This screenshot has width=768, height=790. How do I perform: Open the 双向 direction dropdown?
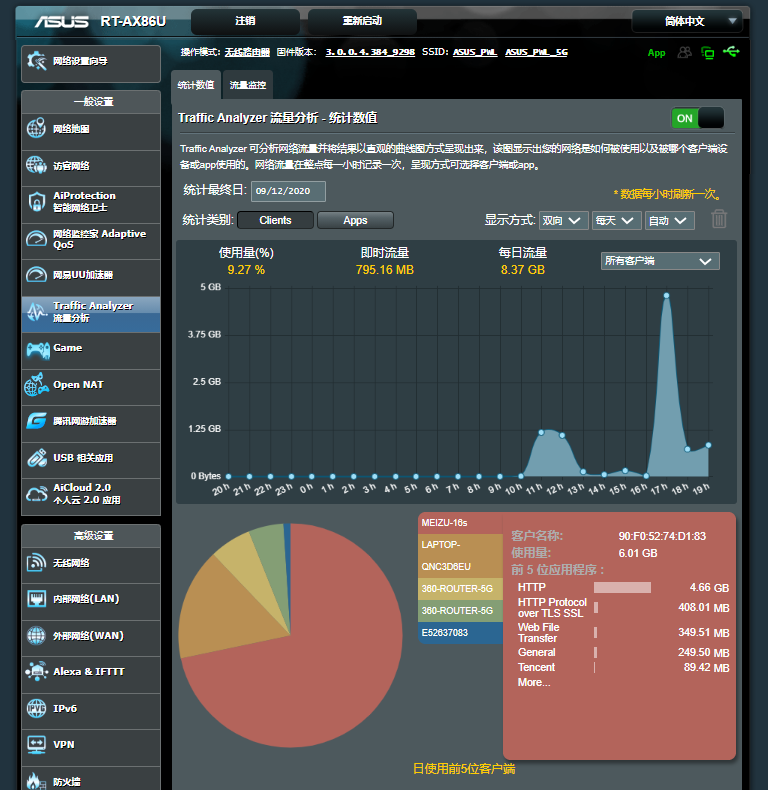tap(563, 221)
